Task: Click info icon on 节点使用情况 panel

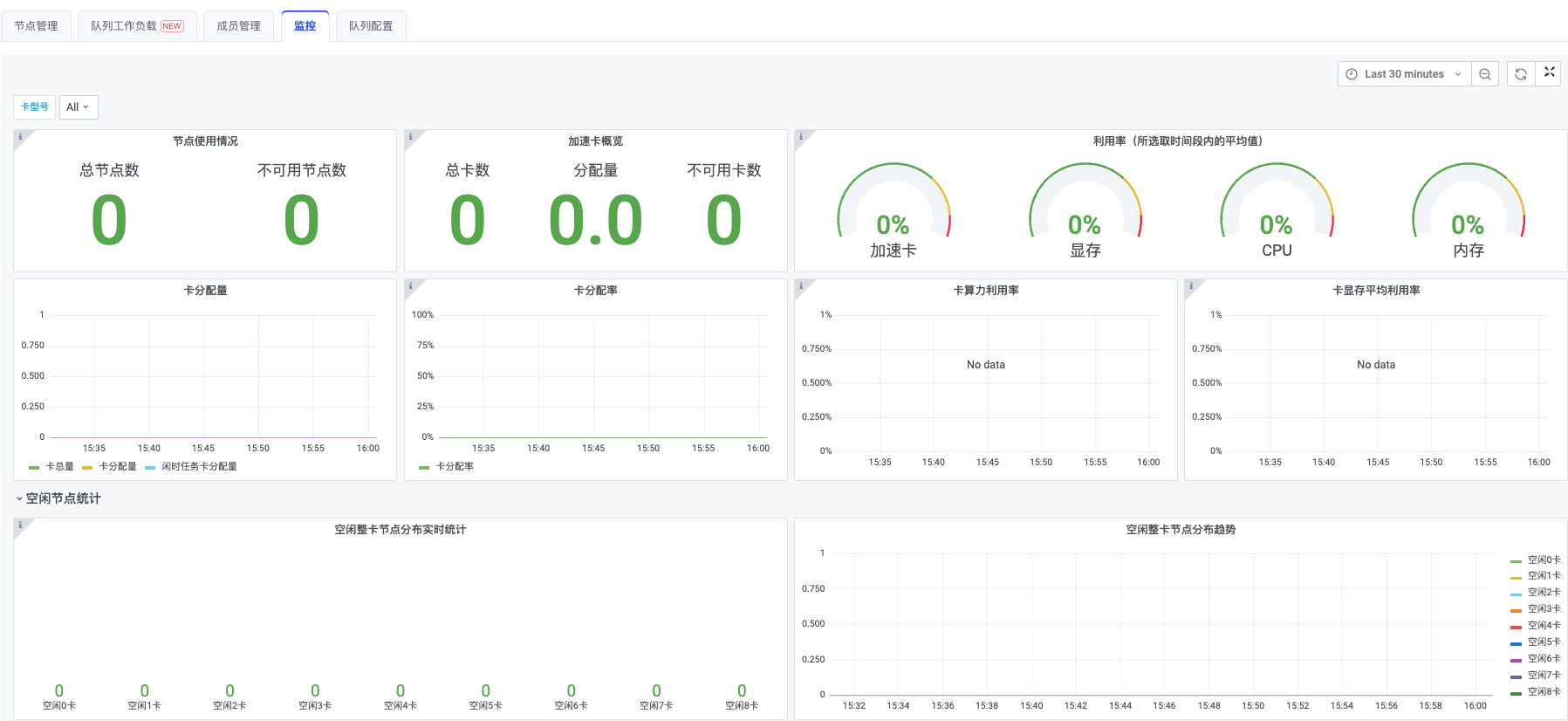Action: (x=20, y=137)
